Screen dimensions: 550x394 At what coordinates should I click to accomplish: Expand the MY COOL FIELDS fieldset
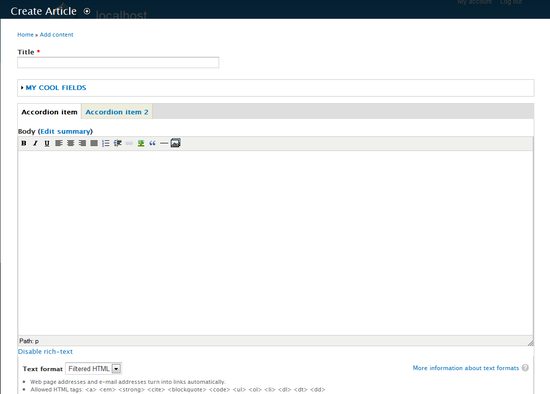point(56,88)
